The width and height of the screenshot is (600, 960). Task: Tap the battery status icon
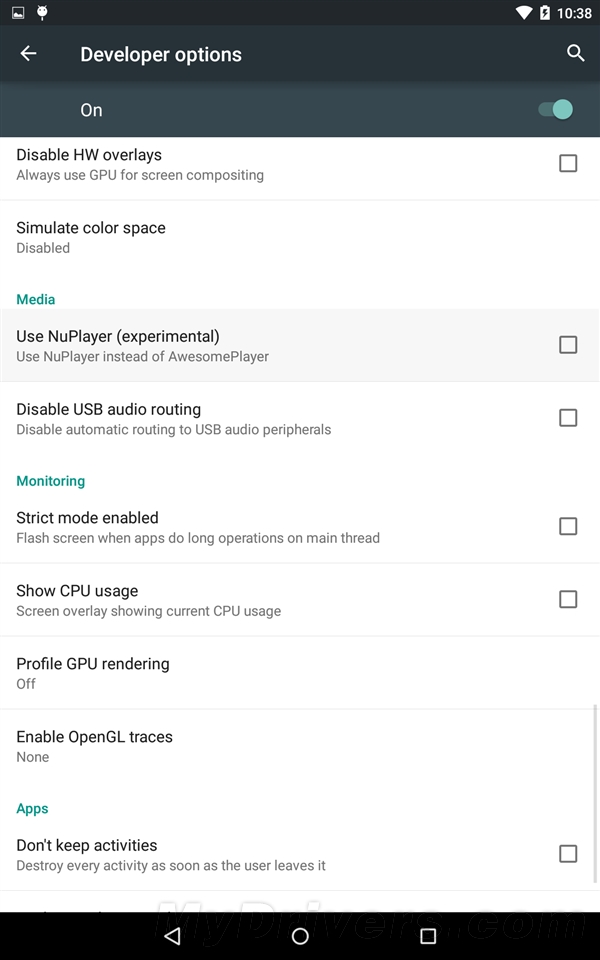tap(545, 13)
